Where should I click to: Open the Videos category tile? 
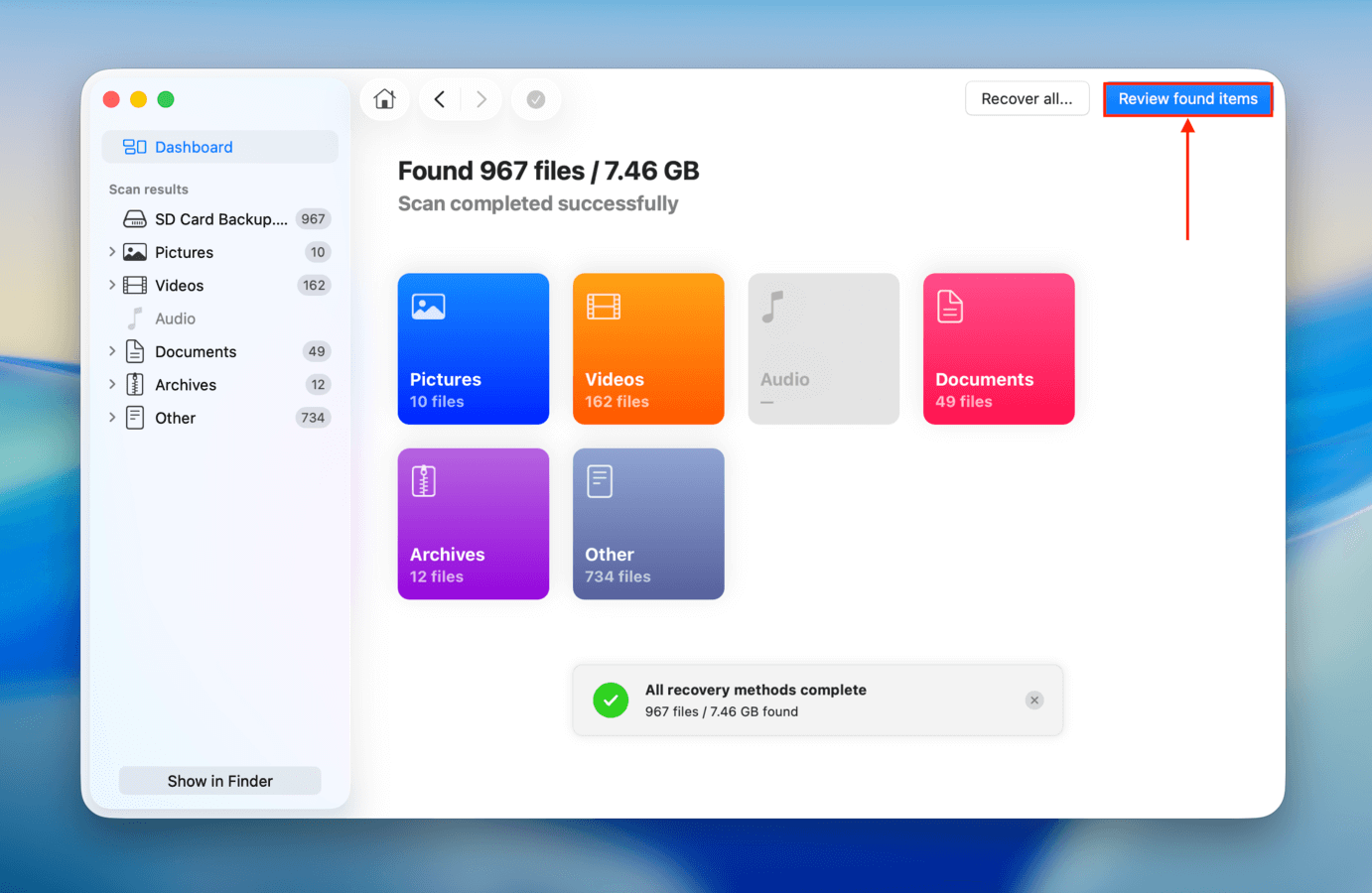648,348
